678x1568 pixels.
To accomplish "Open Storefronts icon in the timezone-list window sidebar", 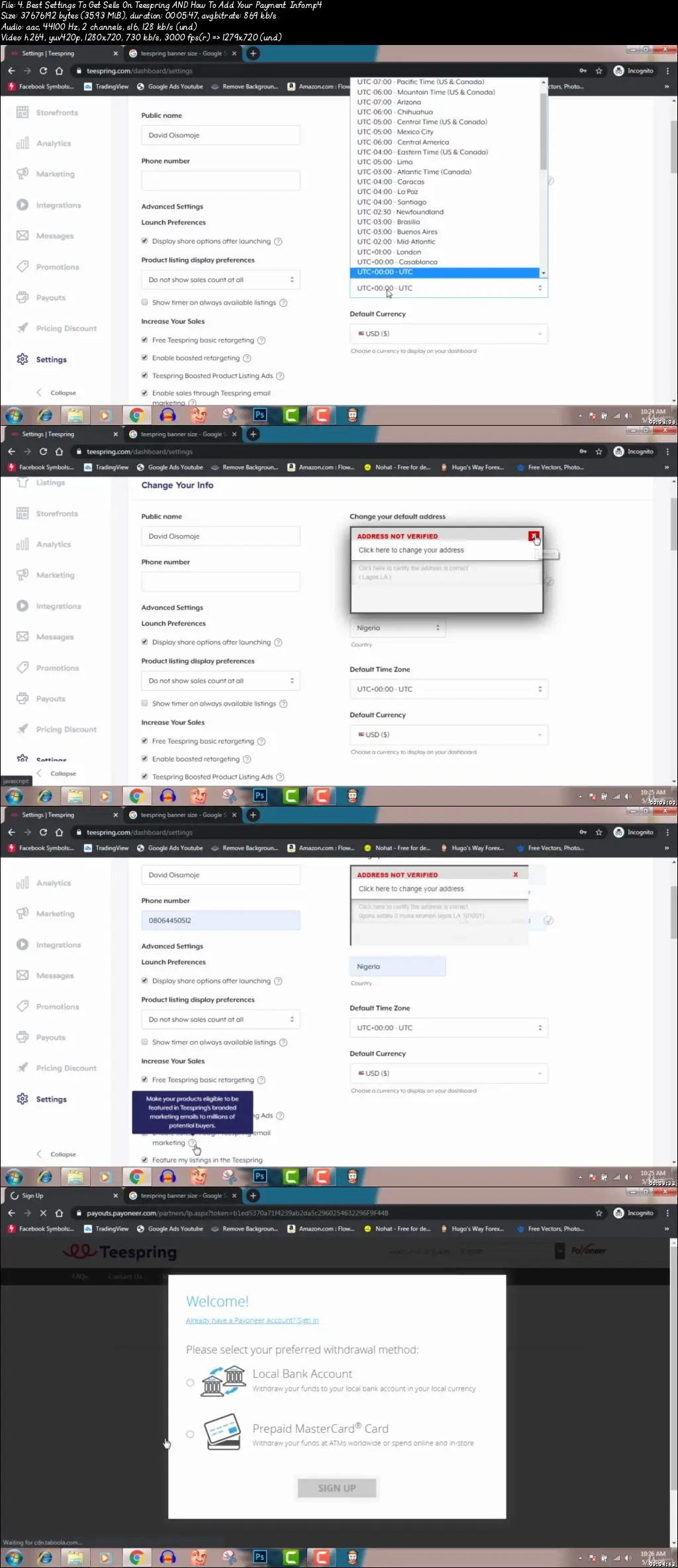I will 23,113.
